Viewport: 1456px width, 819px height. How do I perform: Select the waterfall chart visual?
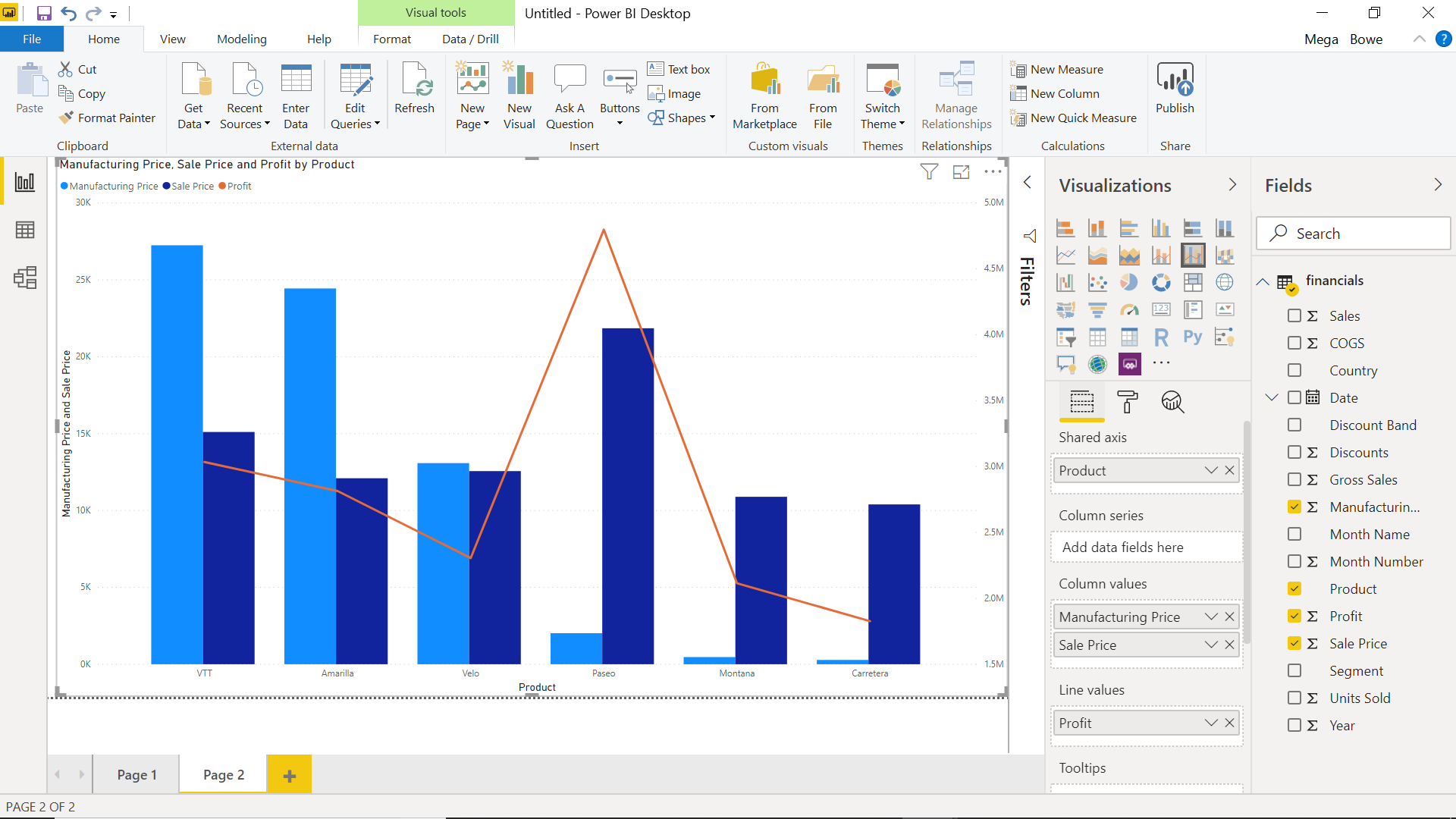[1065, 283]
